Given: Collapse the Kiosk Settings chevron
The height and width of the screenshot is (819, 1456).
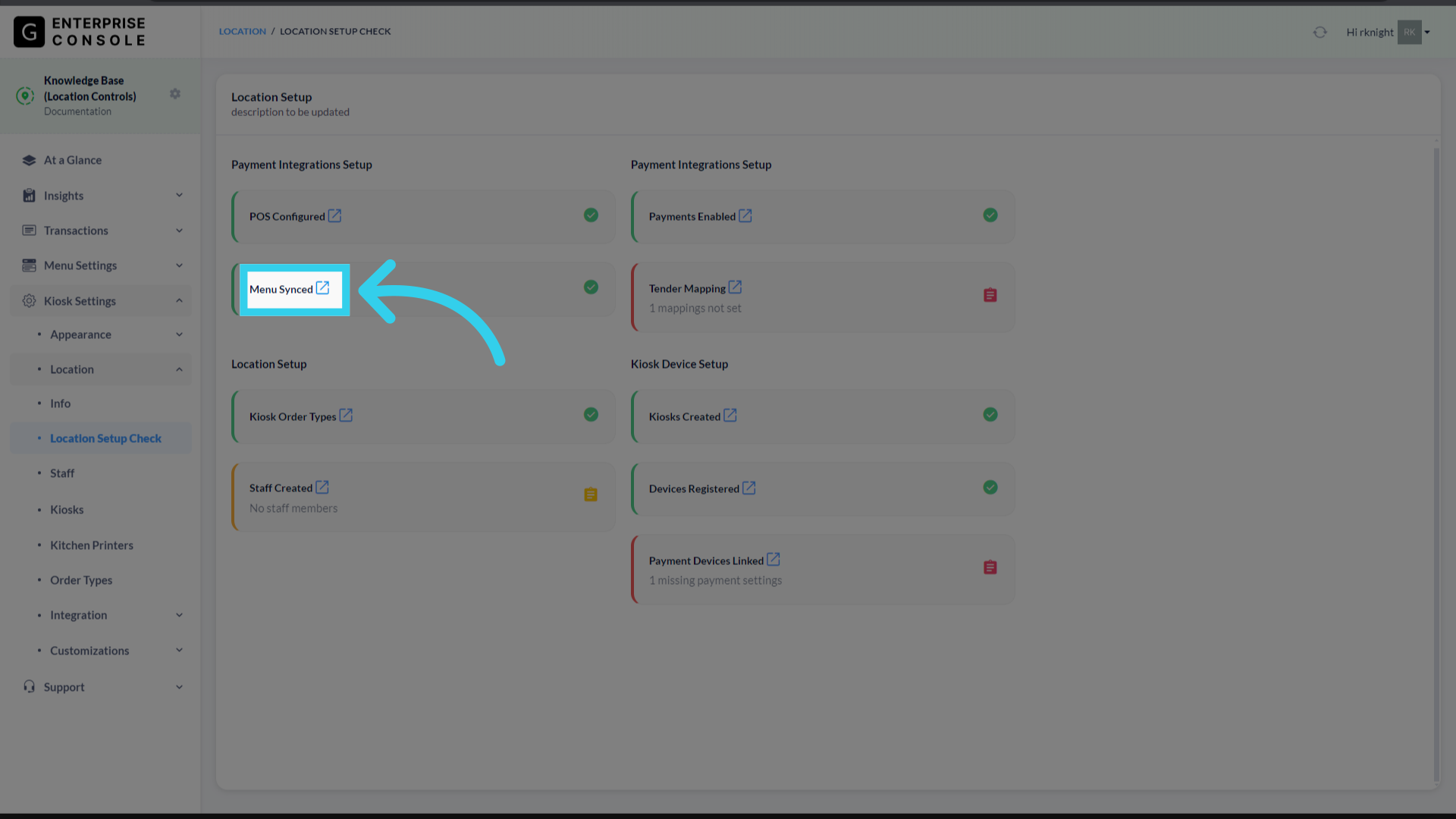Looking at the screenshot, I should coord(180,301).
